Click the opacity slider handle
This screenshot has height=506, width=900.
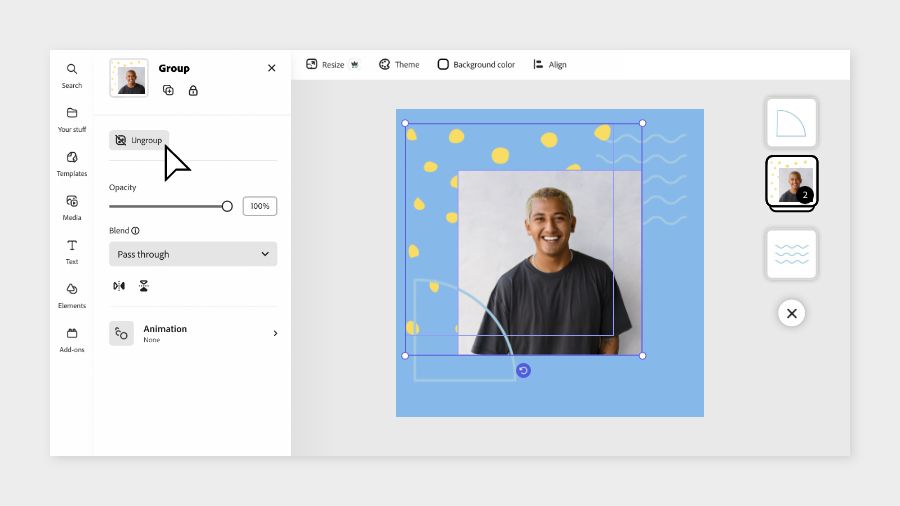point(227,206)
